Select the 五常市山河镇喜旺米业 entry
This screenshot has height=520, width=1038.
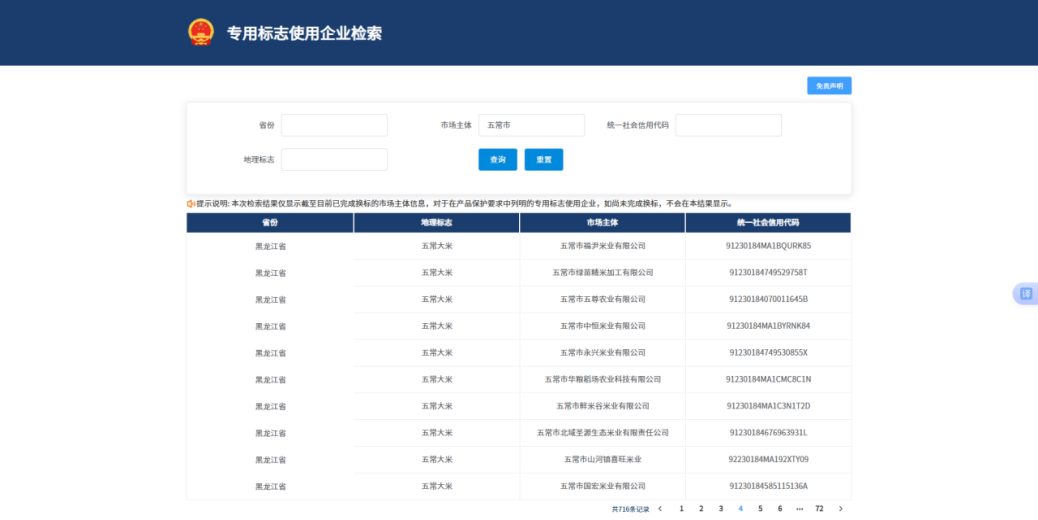tap(602, 460)
